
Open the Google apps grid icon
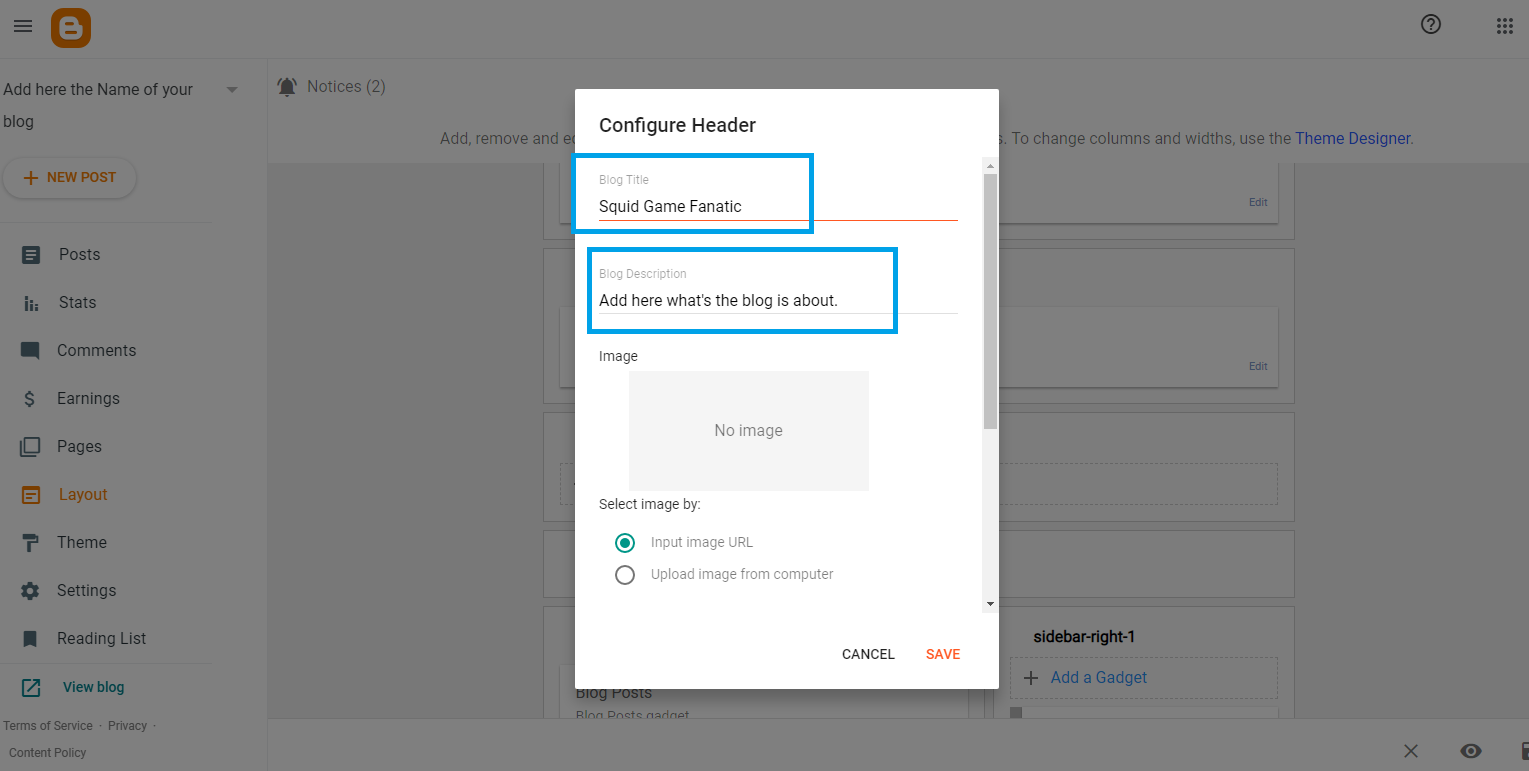pyautogui.click(x=1504, y=26)
